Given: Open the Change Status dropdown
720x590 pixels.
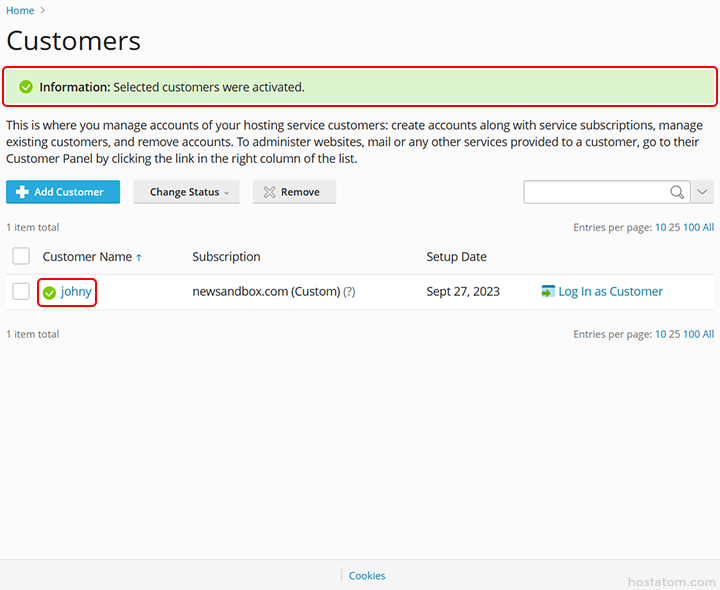Looking at the screenshot, I should pos(186,192).
